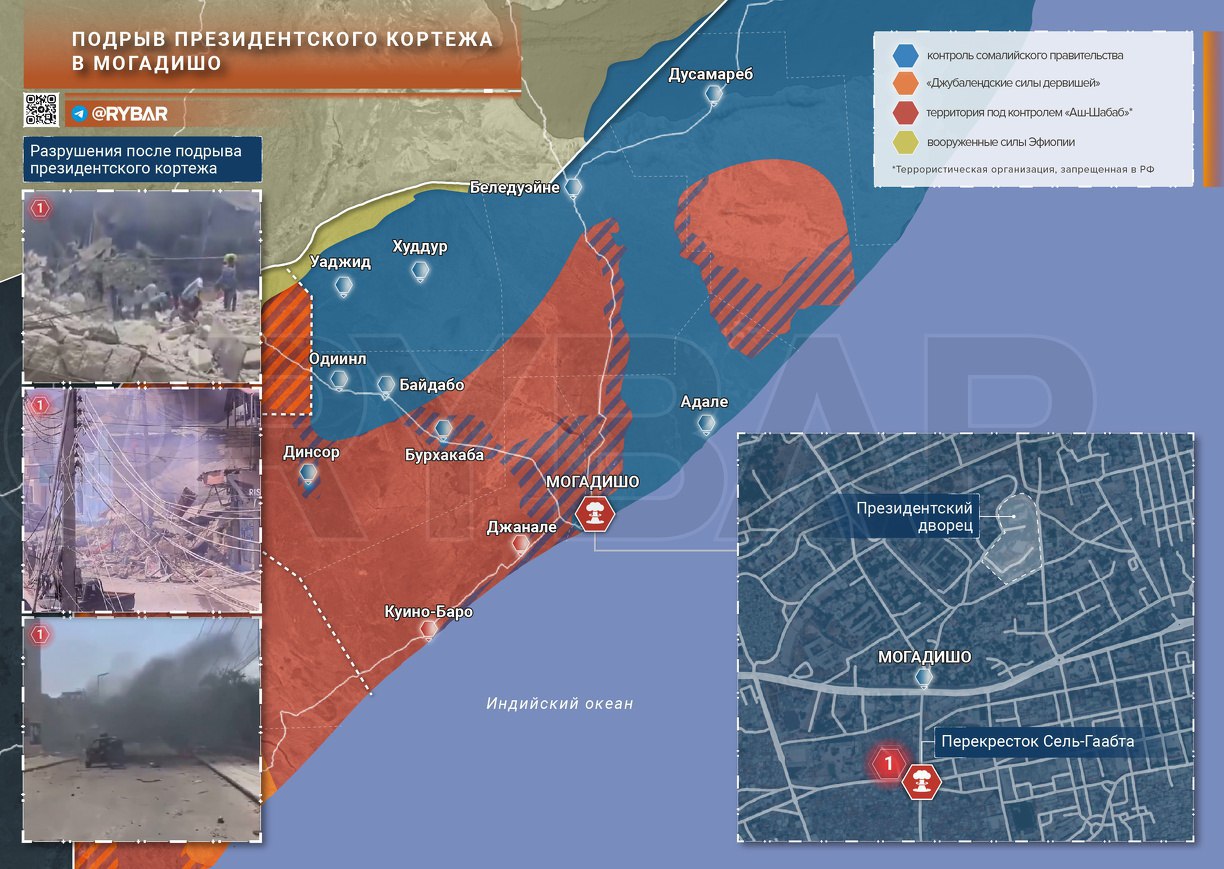
Task: Click the yellow Ethiopian forces legend hexagon
Action: point(905,142)
